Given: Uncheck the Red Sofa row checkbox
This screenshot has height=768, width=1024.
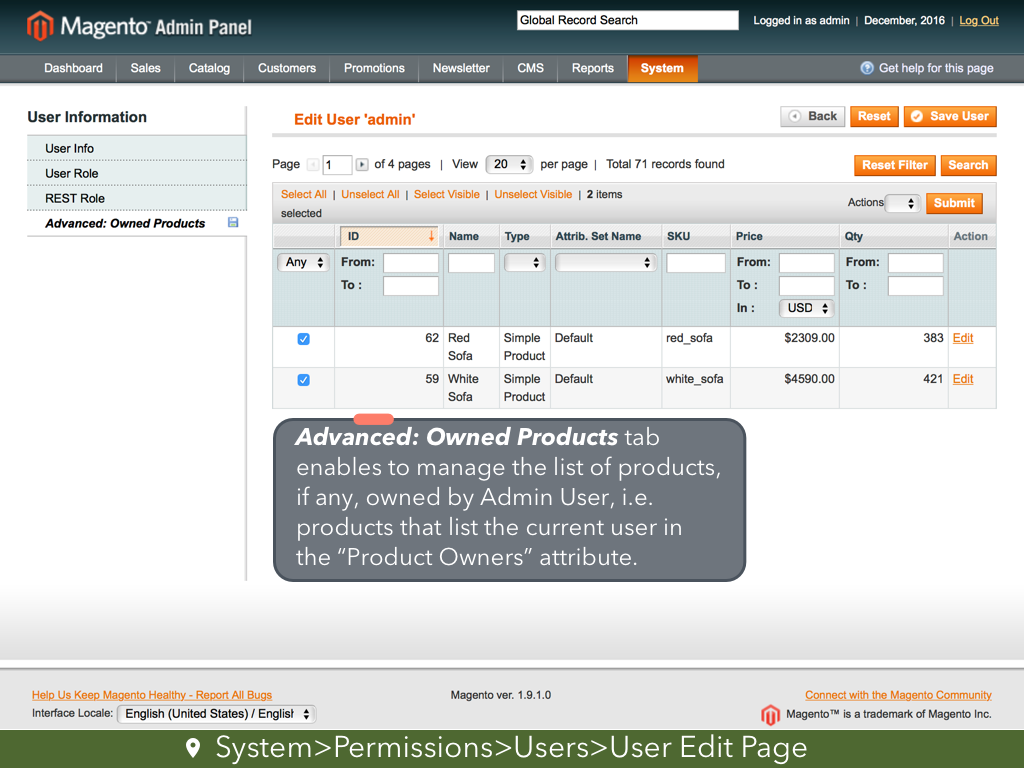Looking at the screenshot, I should pos(304,339).
